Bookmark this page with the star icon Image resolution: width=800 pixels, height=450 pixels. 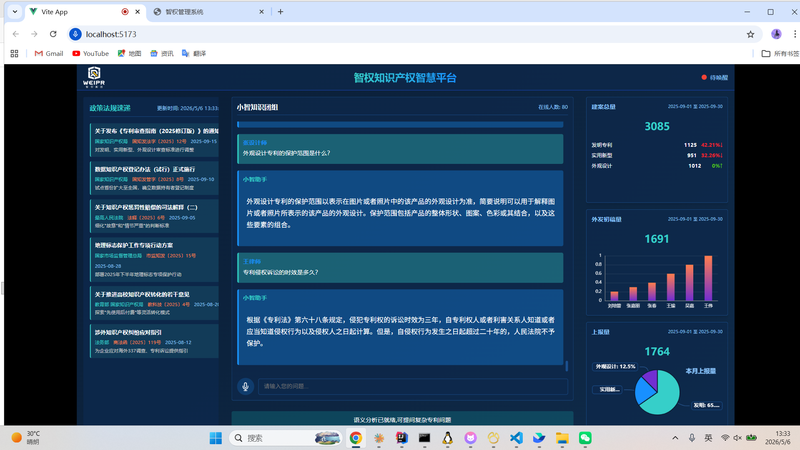click(x=750, y=34)
